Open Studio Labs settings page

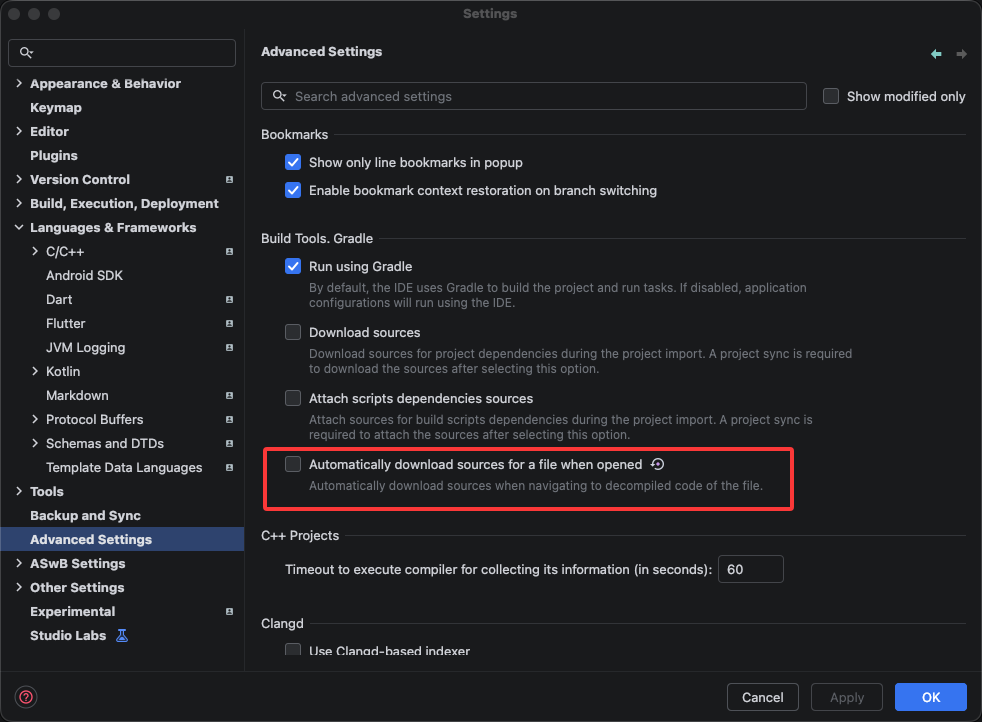pos(68,636)
